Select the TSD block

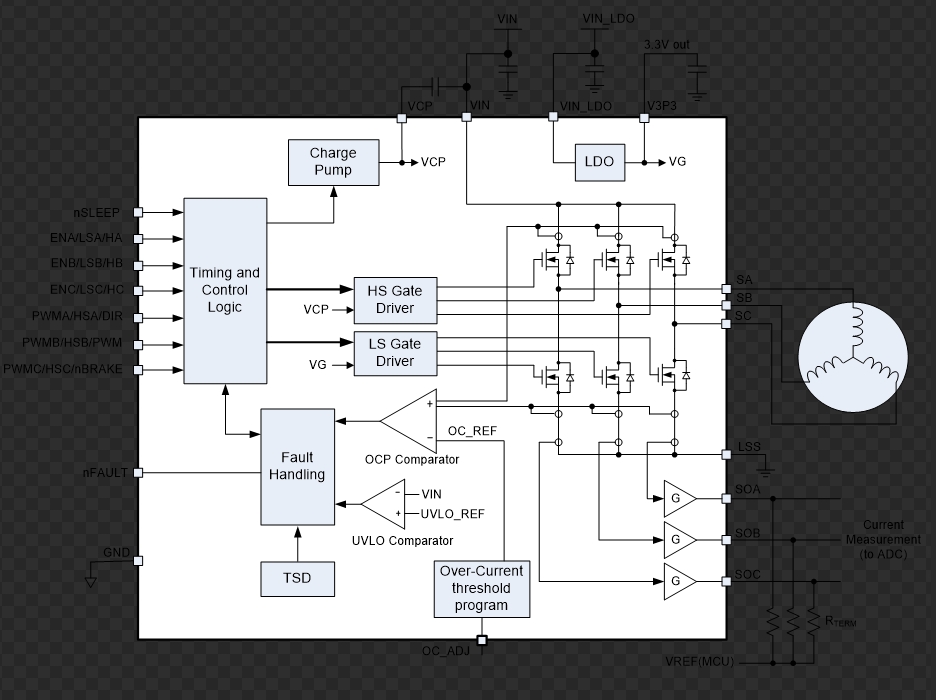pyautogui.click(x=297, y=578)
